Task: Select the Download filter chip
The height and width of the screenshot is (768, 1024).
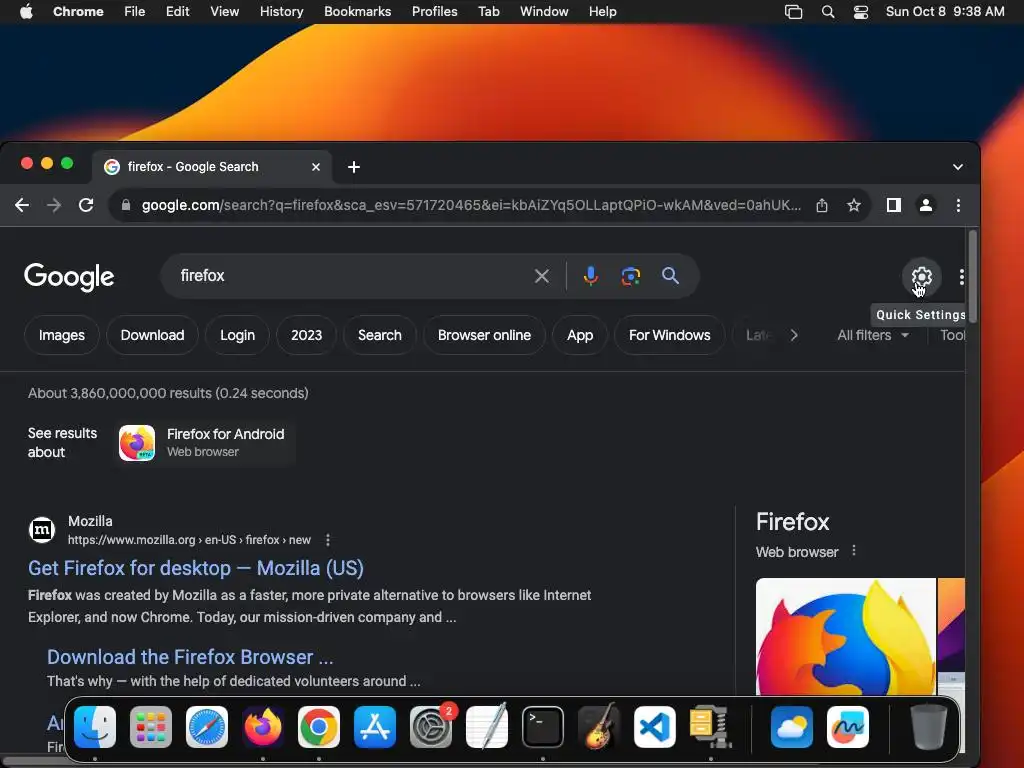Action: coord(152,335)
